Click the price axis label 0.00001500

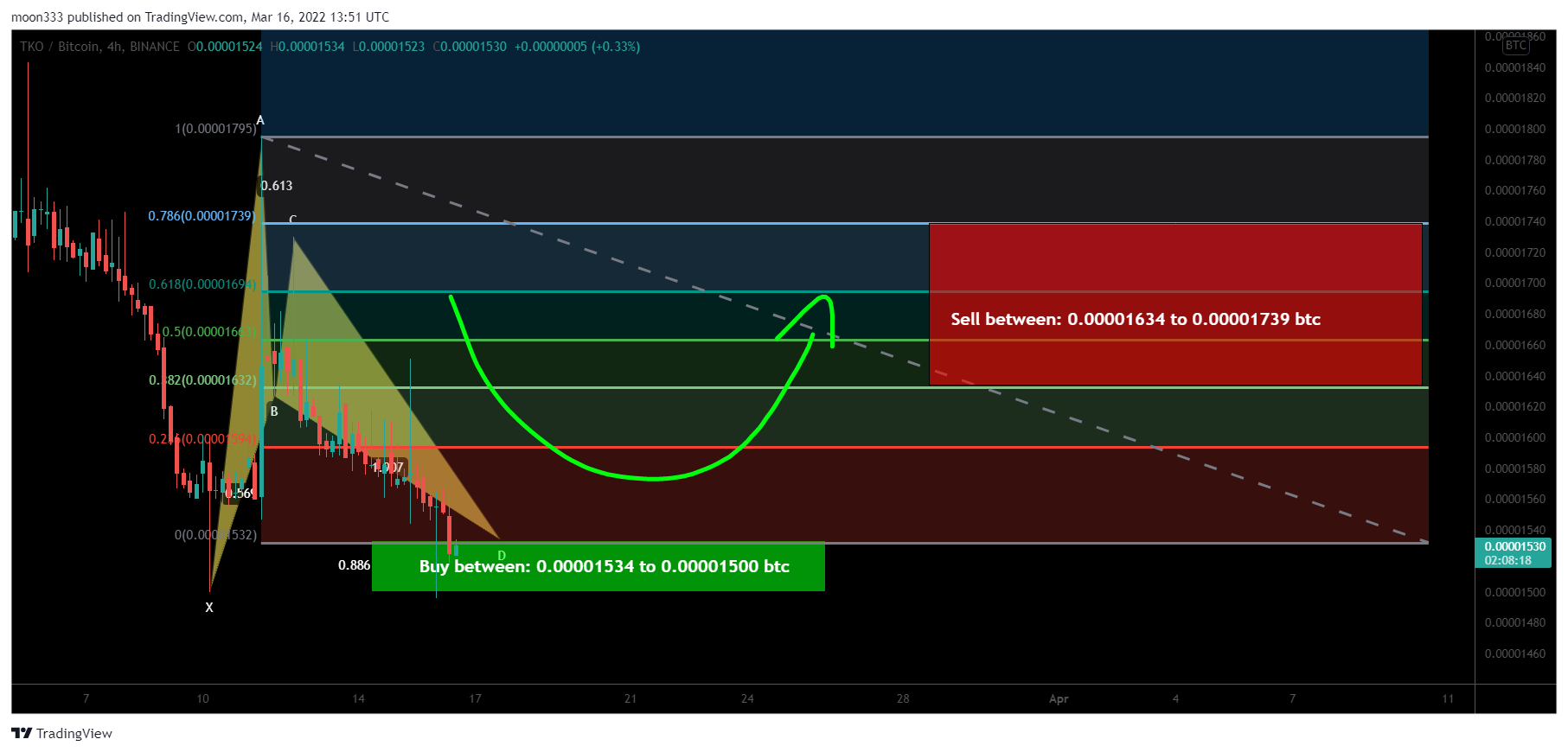[1514, 592]
